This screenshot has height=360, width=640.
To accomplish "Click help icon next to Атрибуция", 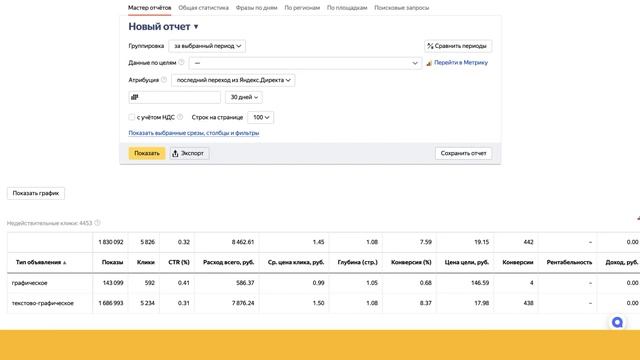I will coord(164,80).
